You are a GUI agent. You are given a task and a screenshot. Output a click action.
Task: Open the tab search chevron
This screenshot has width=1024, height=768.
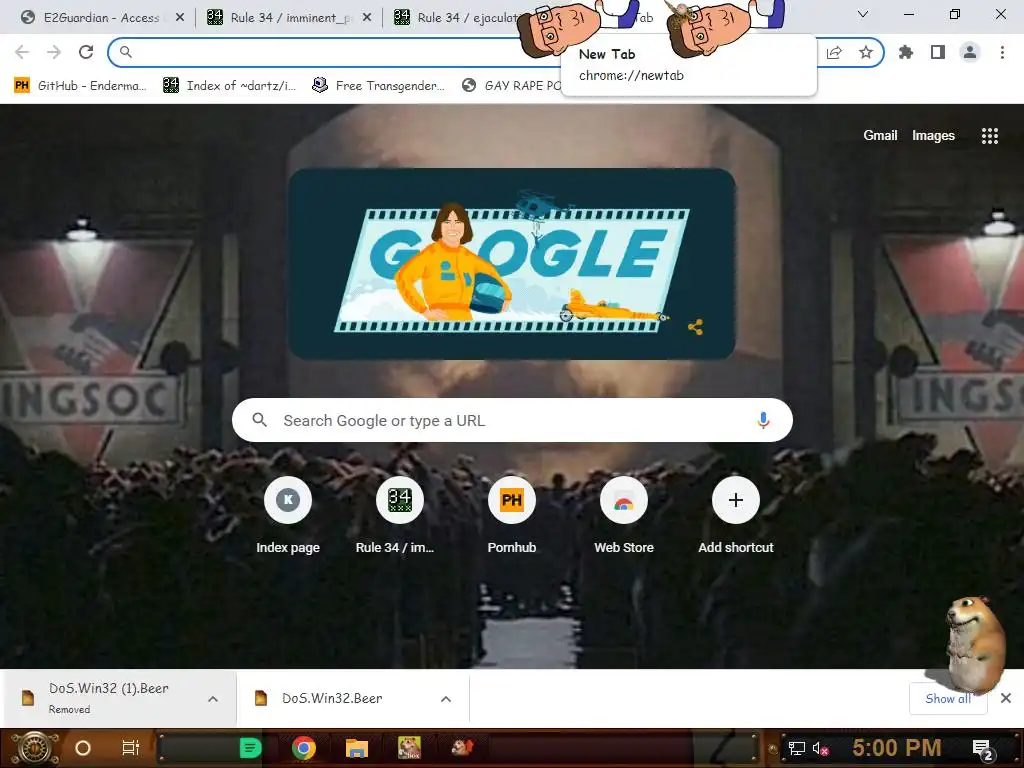863,14
